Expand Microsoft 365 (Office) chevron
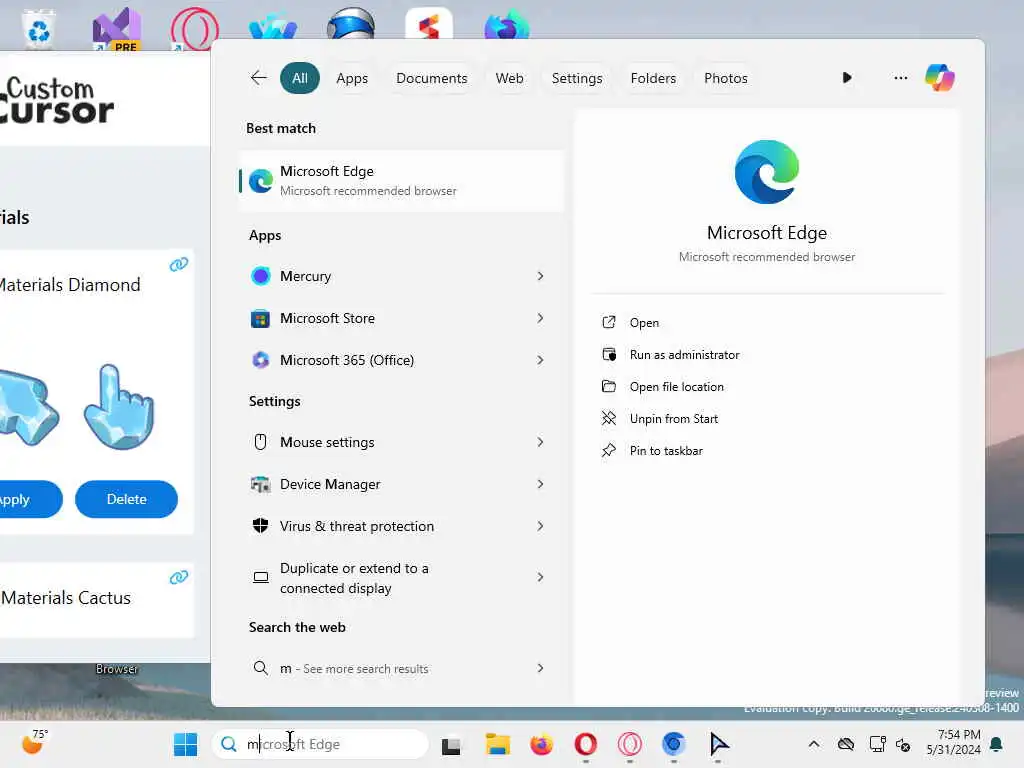Screen dimensions: 1024x768 [x=540, y=360]
